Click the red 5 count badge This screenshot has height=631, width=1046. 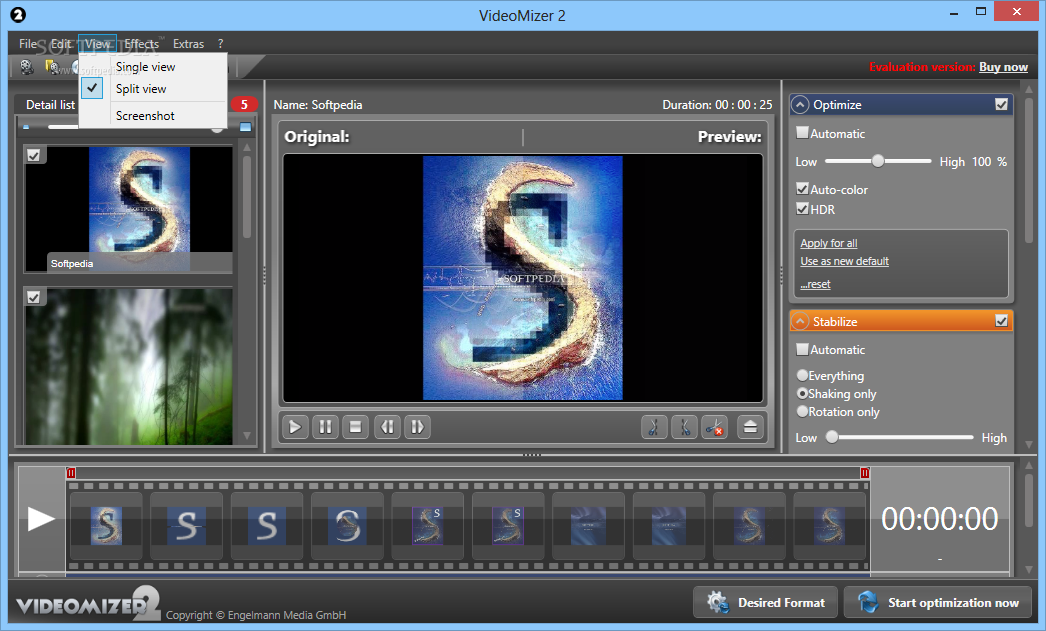point(244,105)
